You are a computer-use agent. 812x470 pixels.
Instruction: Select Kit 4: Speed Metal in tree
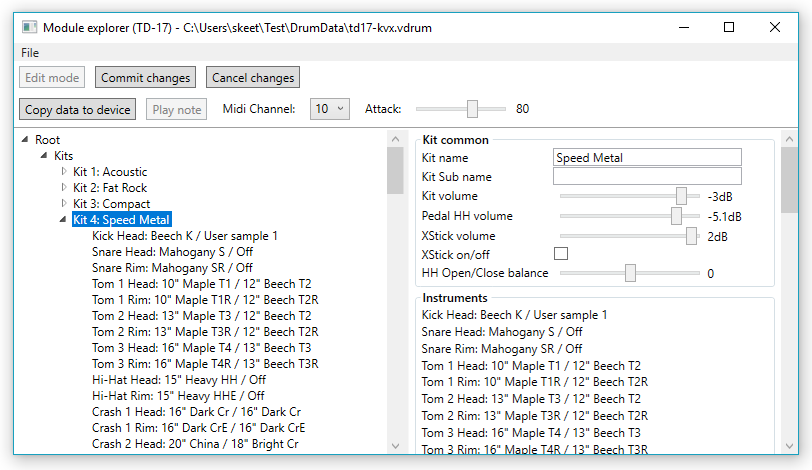coord(121,220)
